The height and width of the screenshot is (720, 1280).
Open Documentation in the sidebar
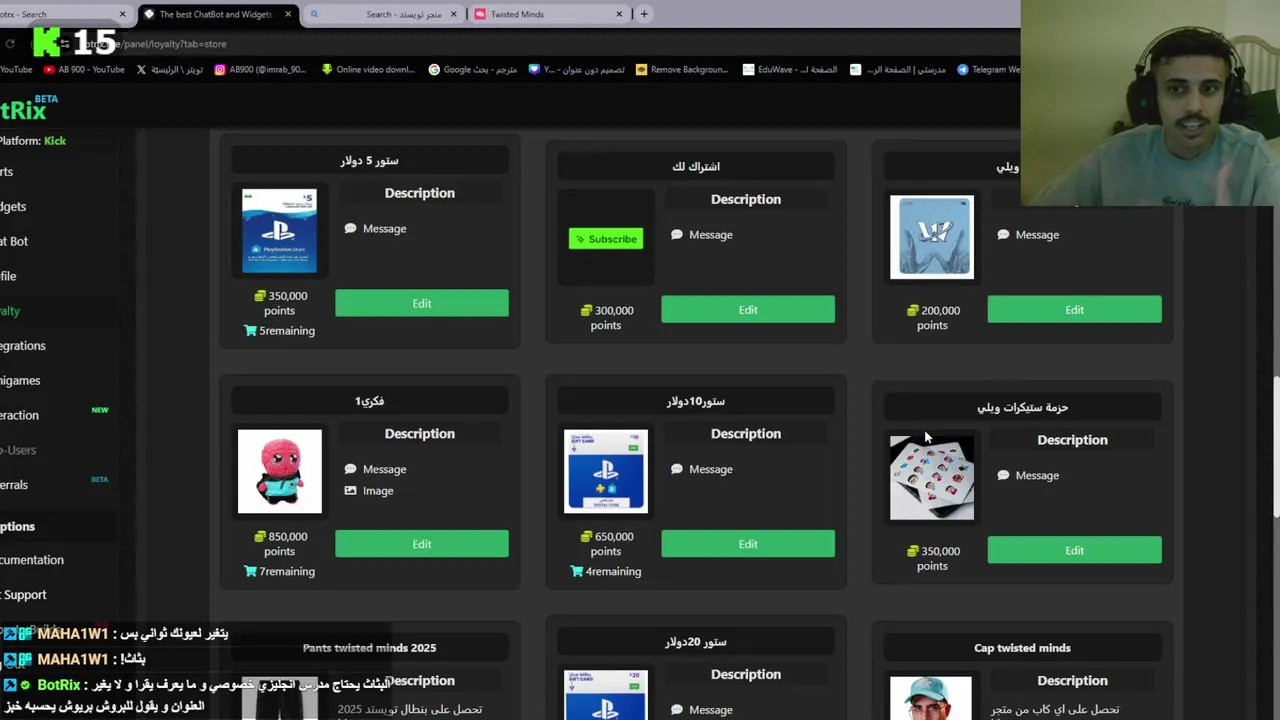coord(32,560)
